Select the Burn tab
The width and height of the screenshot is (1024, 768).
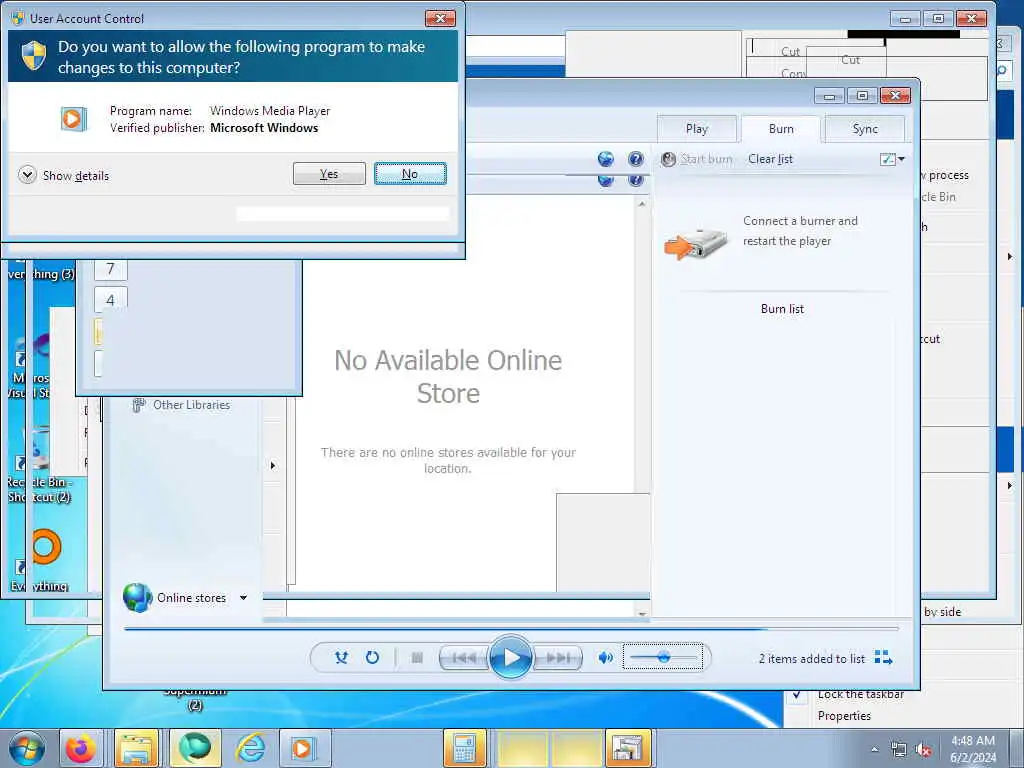[781, 129]
